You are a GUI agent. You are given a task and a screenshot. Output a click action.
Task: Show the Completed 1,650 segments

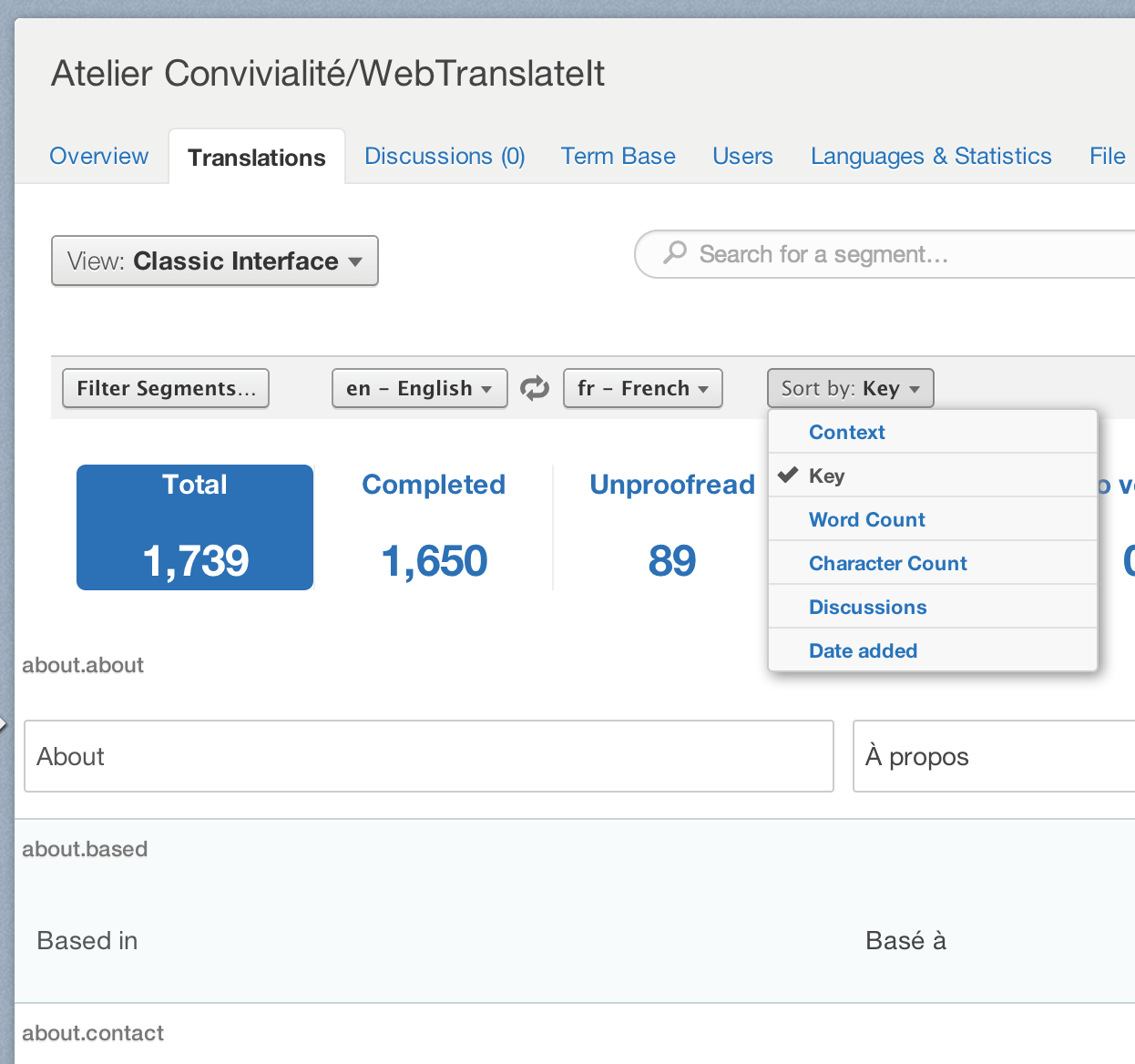pyautogui.click(x=434, y=527)
